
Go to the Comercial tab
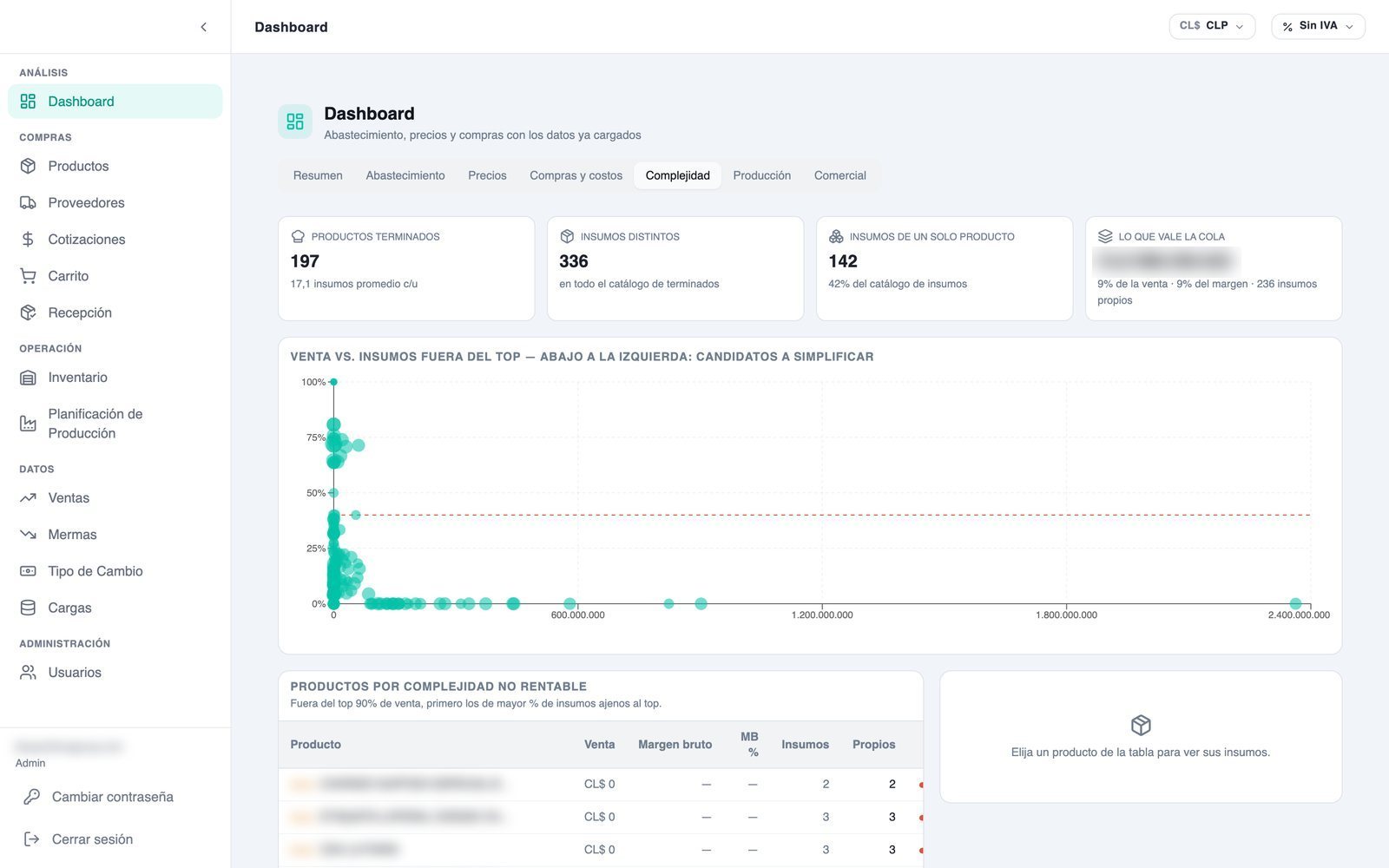[840, 175]
